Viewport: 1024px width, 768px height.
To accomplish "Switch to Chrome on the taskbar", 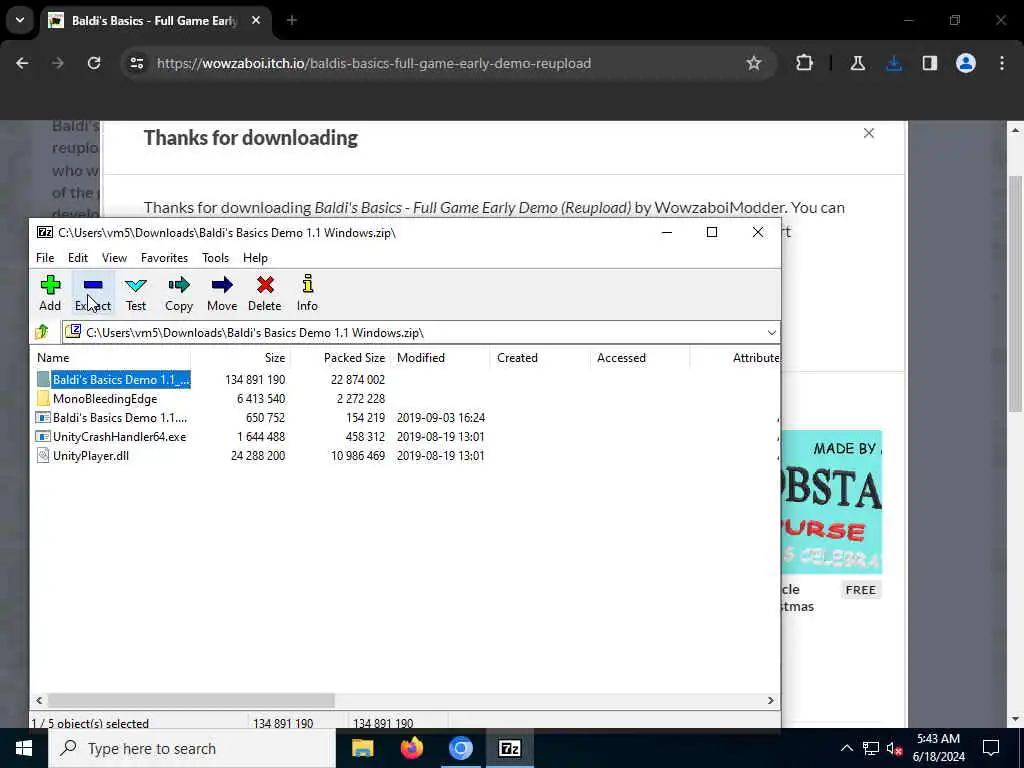I will pos(460,748).
